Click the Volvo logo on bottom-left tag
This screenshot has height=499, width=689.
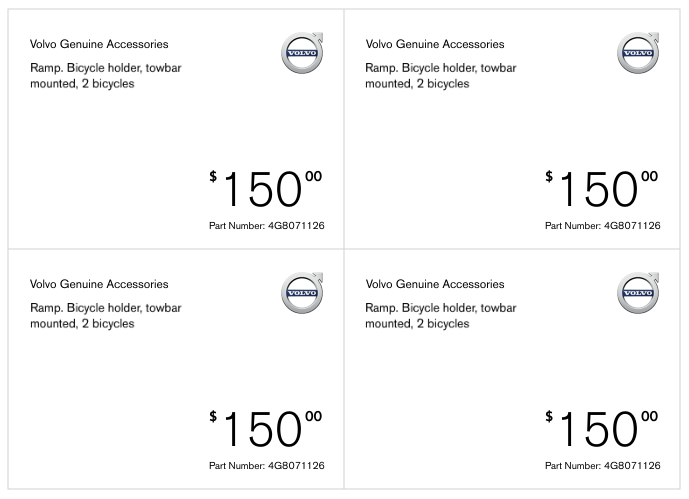[301, 293]
